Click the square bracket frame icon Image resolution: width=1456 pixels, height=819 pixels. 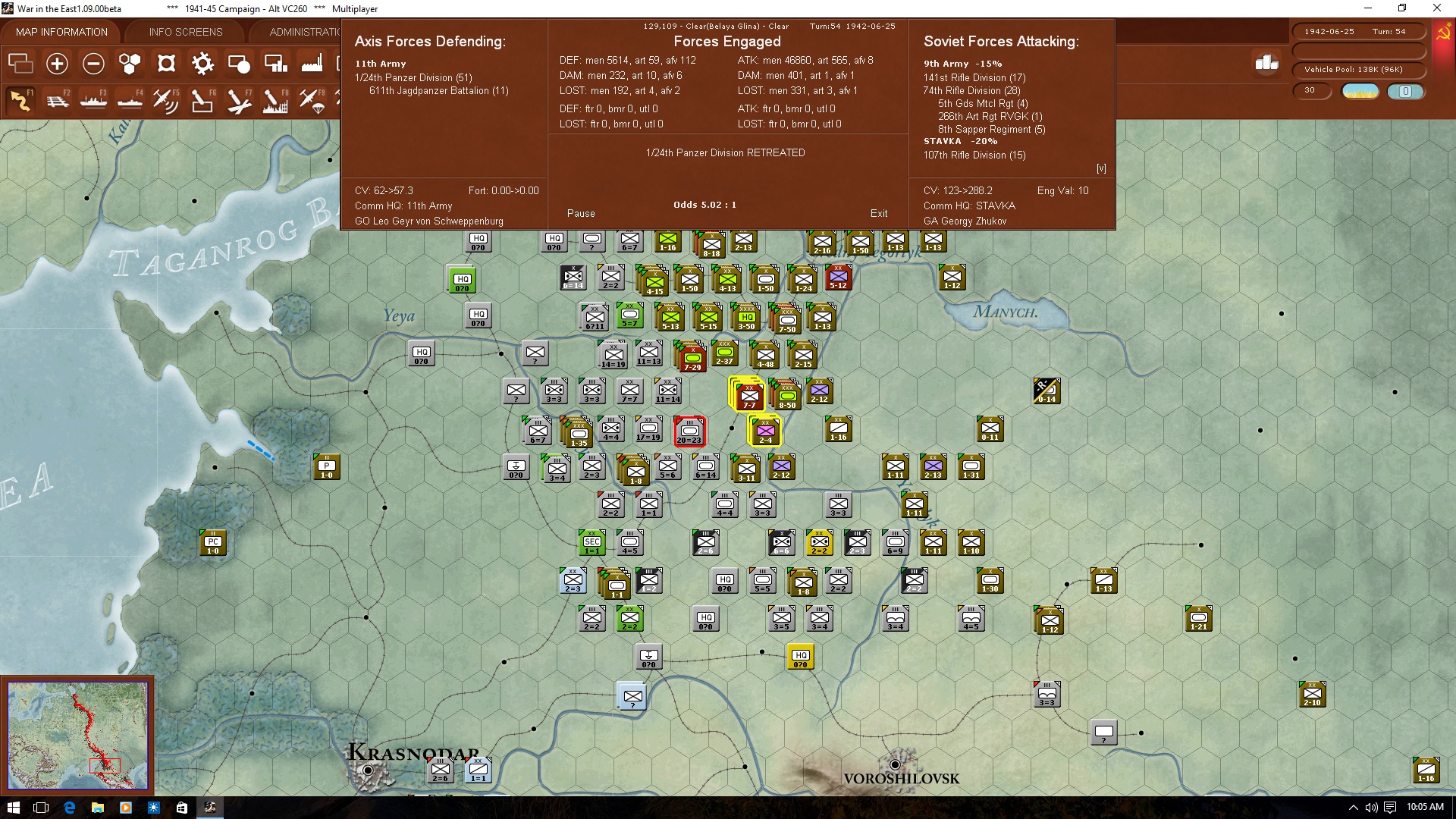tap(166, 64)
